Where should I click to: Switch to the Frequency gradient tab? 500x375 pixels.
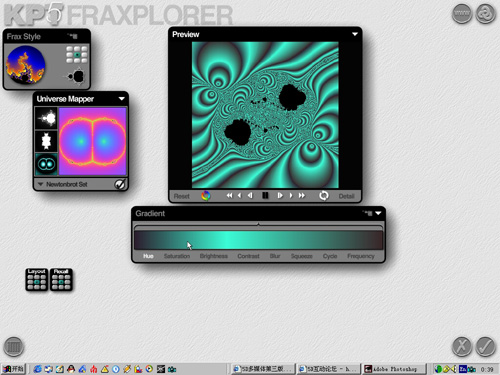click(x=361, y=256)
